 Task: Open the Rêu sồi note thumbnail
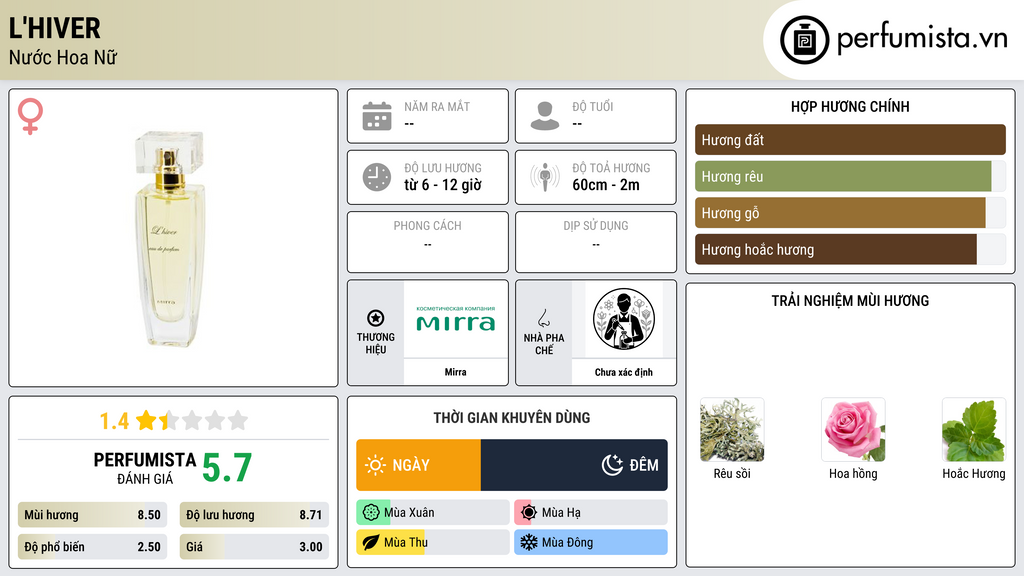732,430
